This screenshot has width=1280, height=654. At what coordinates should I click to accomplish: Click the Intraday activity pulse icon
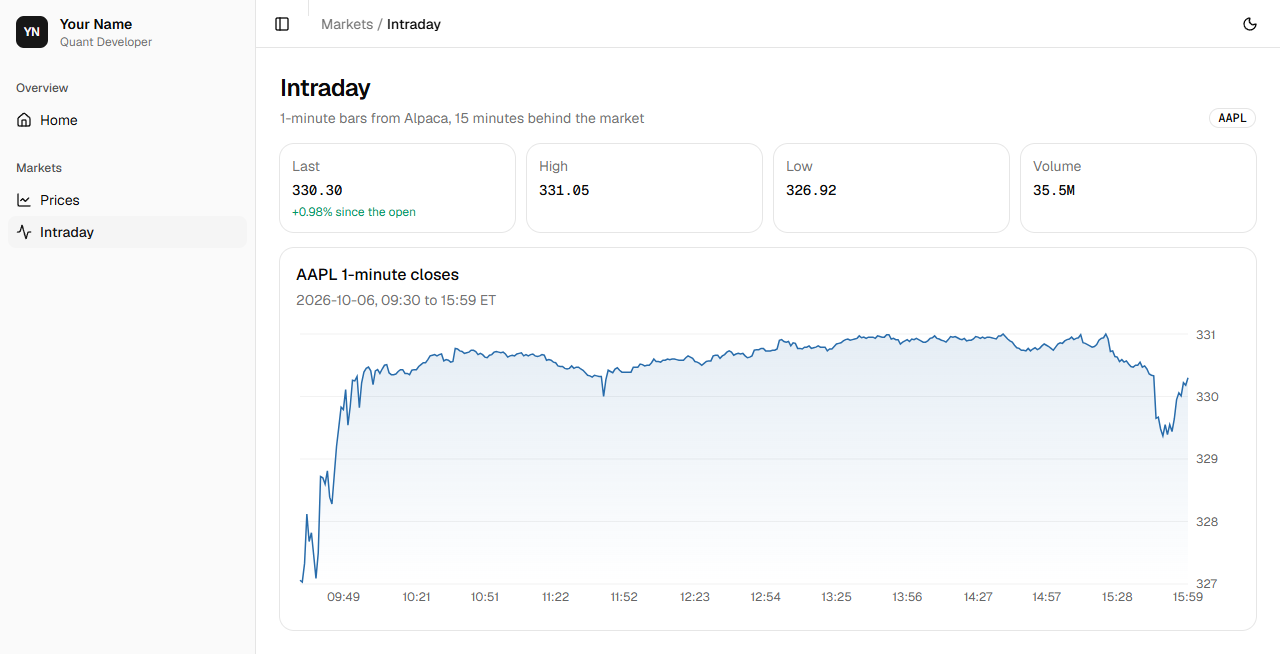24,232
